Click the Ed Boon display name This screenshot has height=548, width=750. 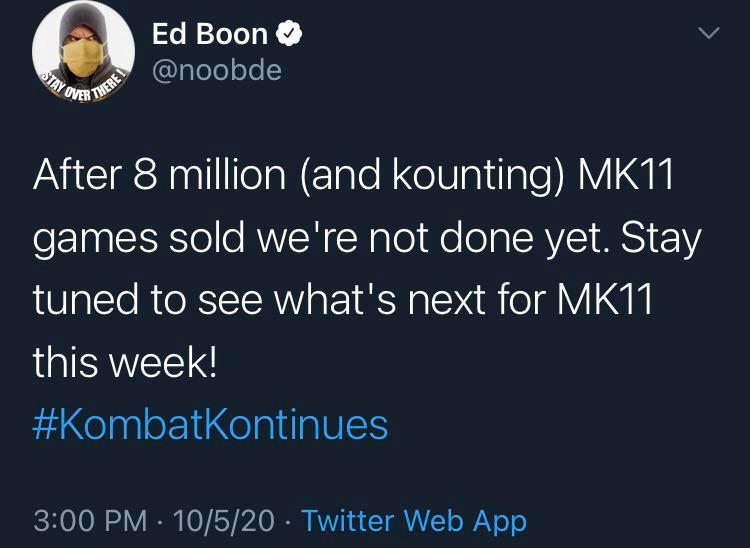point(210,34)
